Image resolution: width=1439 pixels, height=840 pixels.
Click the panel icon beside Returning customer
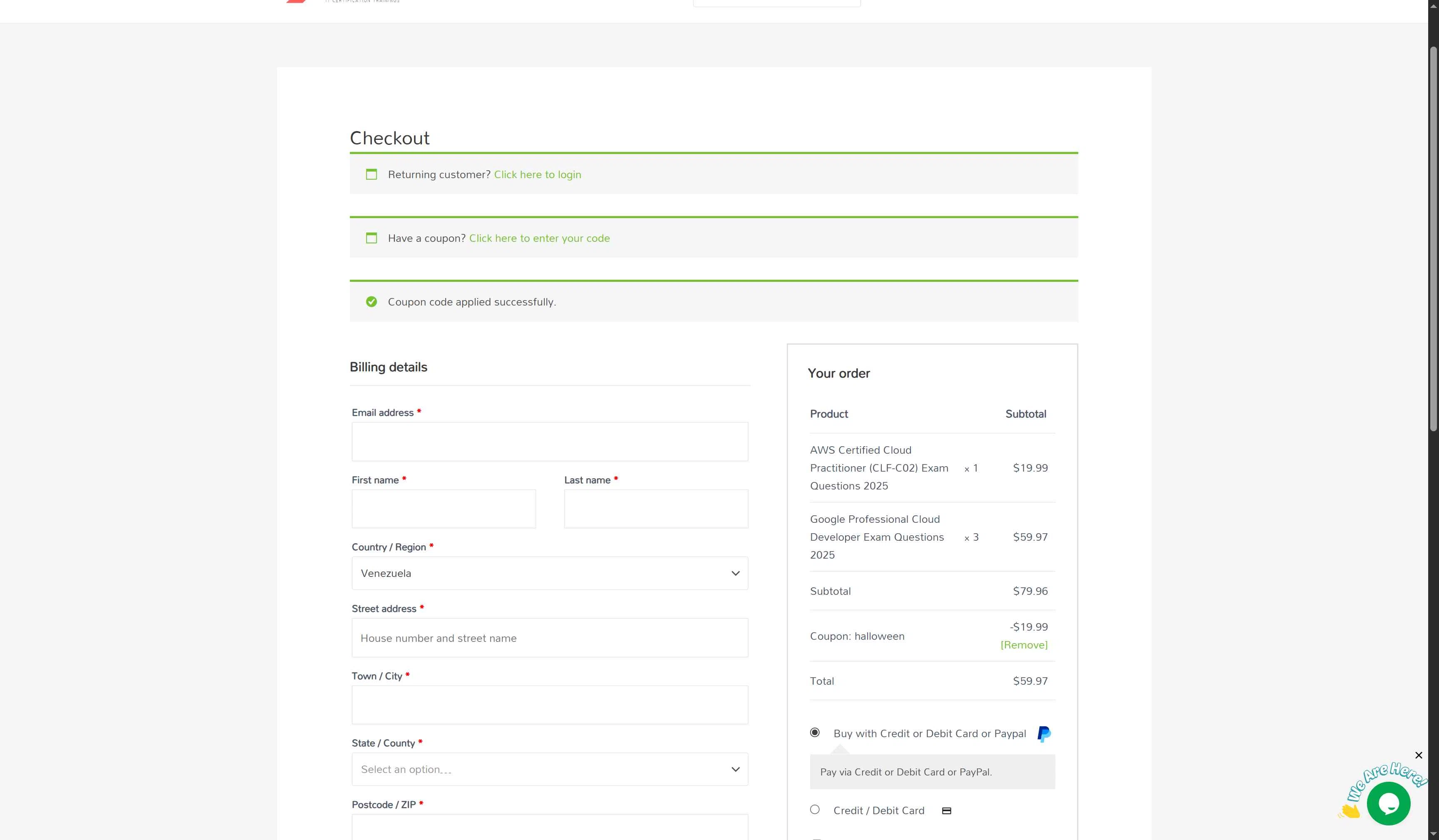[372, 175]
